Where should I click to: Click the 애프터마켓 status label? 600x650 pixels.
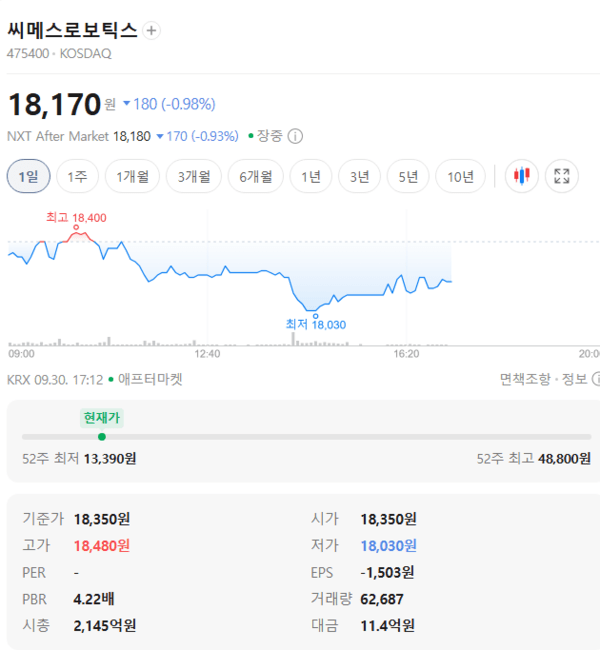tap(150, 379)
